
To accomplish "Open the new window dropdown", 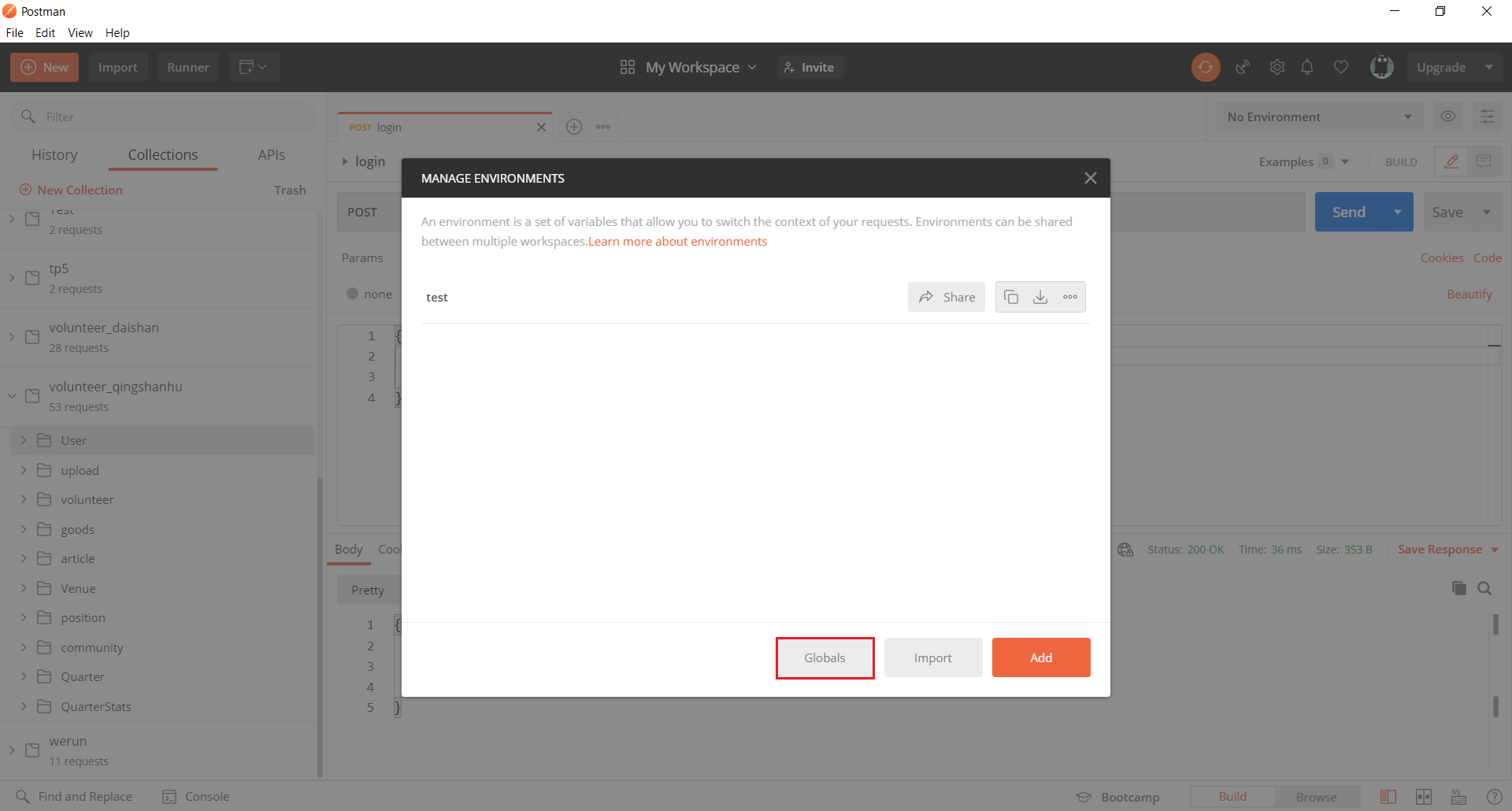I will (254, 68).
